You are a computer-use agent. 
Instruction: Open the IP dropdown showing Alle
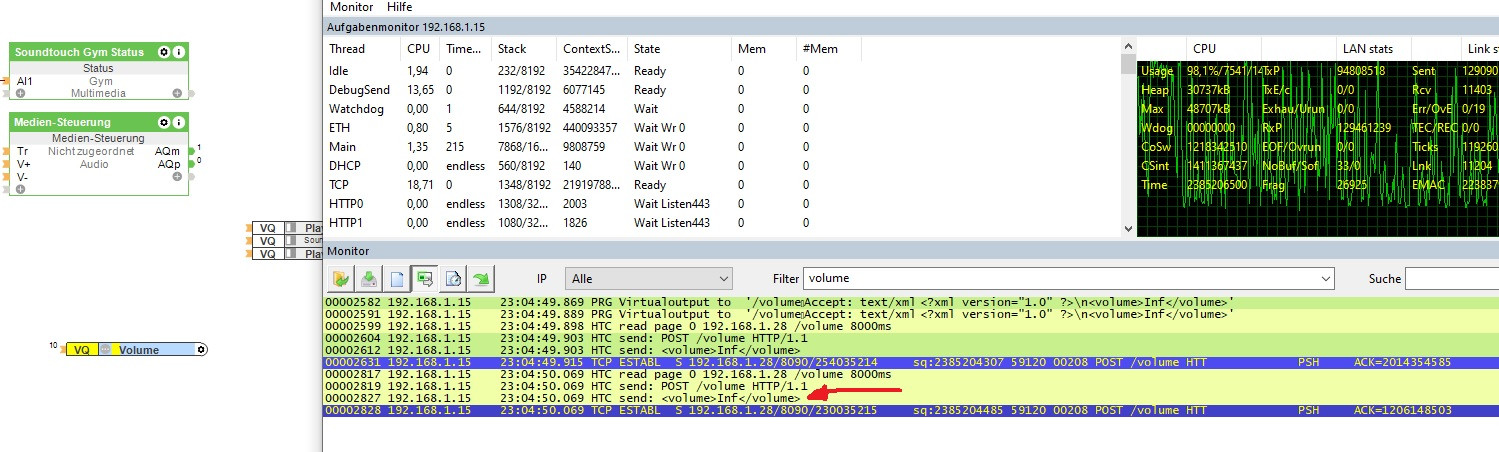point(648,278)
